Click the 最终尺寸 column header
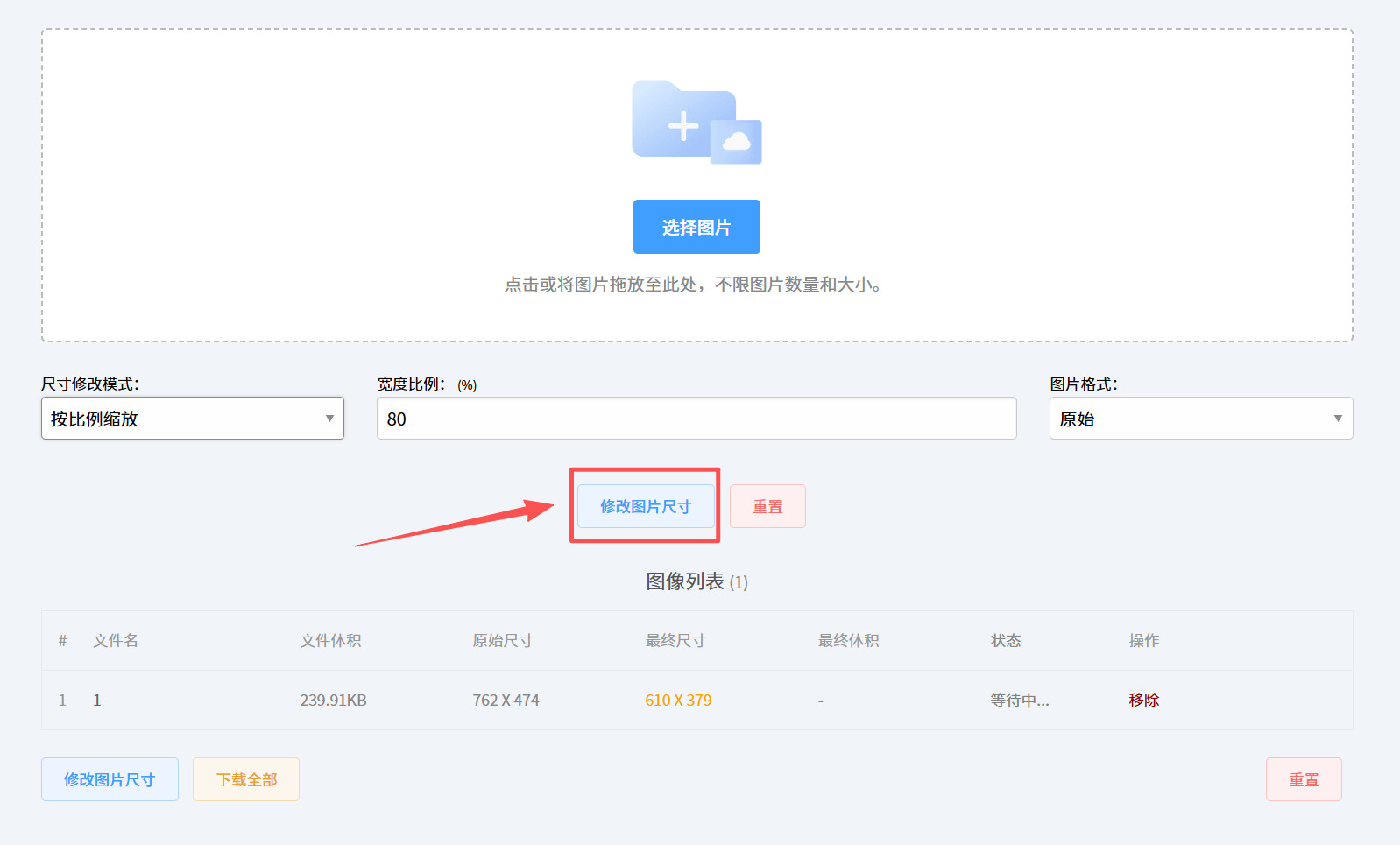Screen dimensions: 1400x845 [675, 640]
